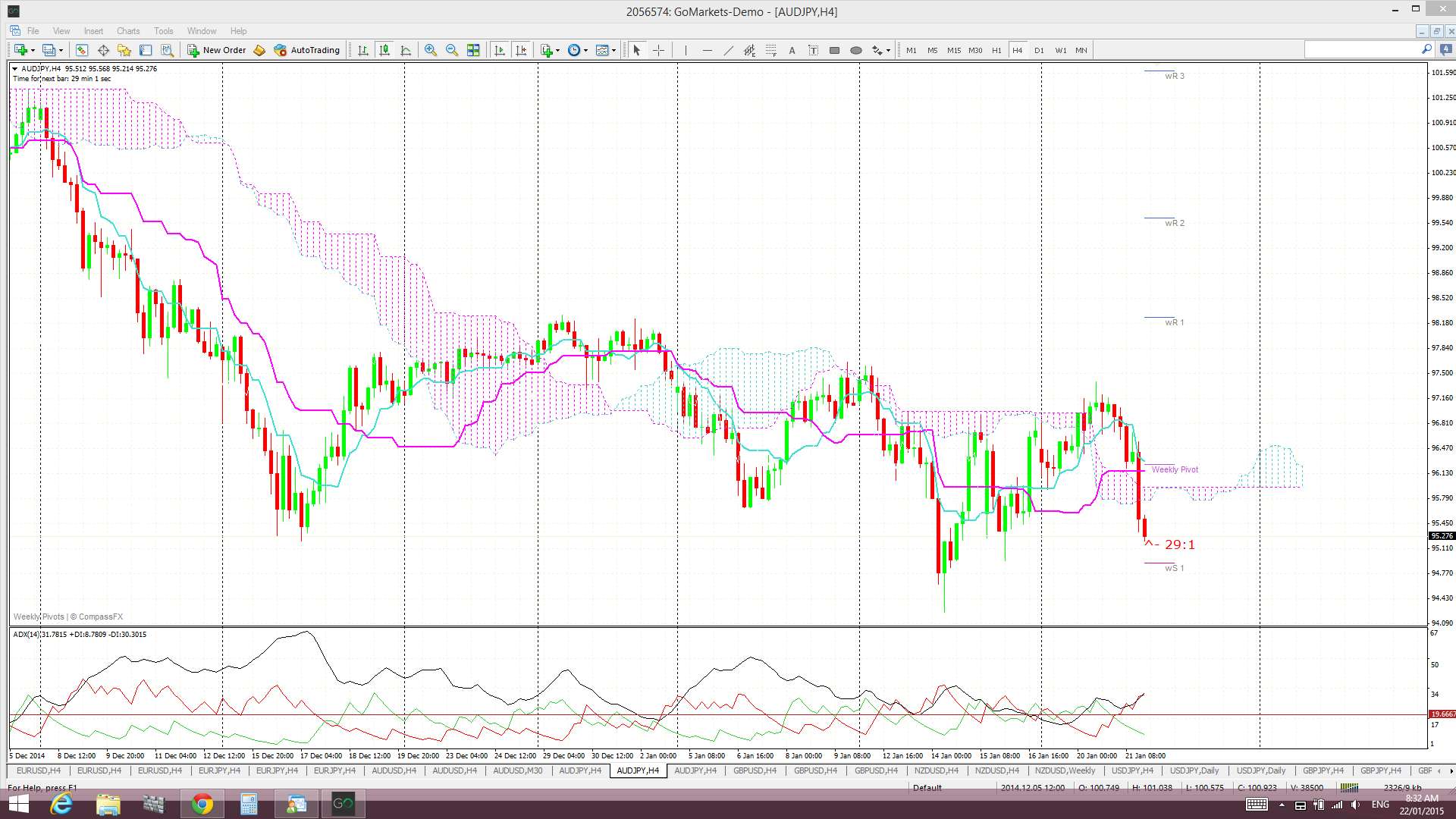
Task: Select the Crosshair cursor tool
Action: pyautogui.click(x=658, y=50)
